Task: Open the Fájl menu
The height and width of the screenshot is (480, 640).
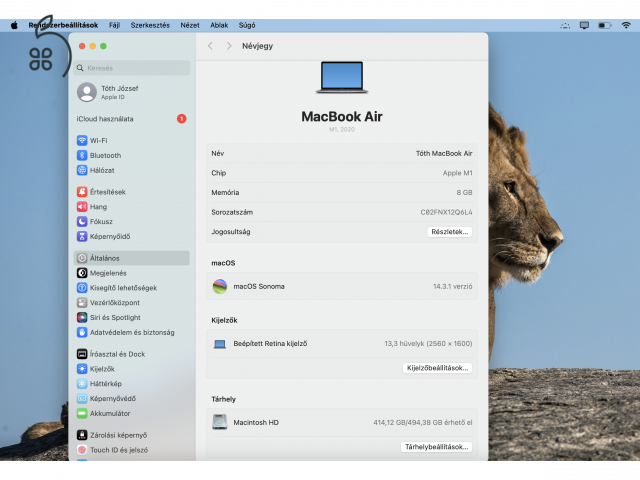Action: click(x=114, y=25)
